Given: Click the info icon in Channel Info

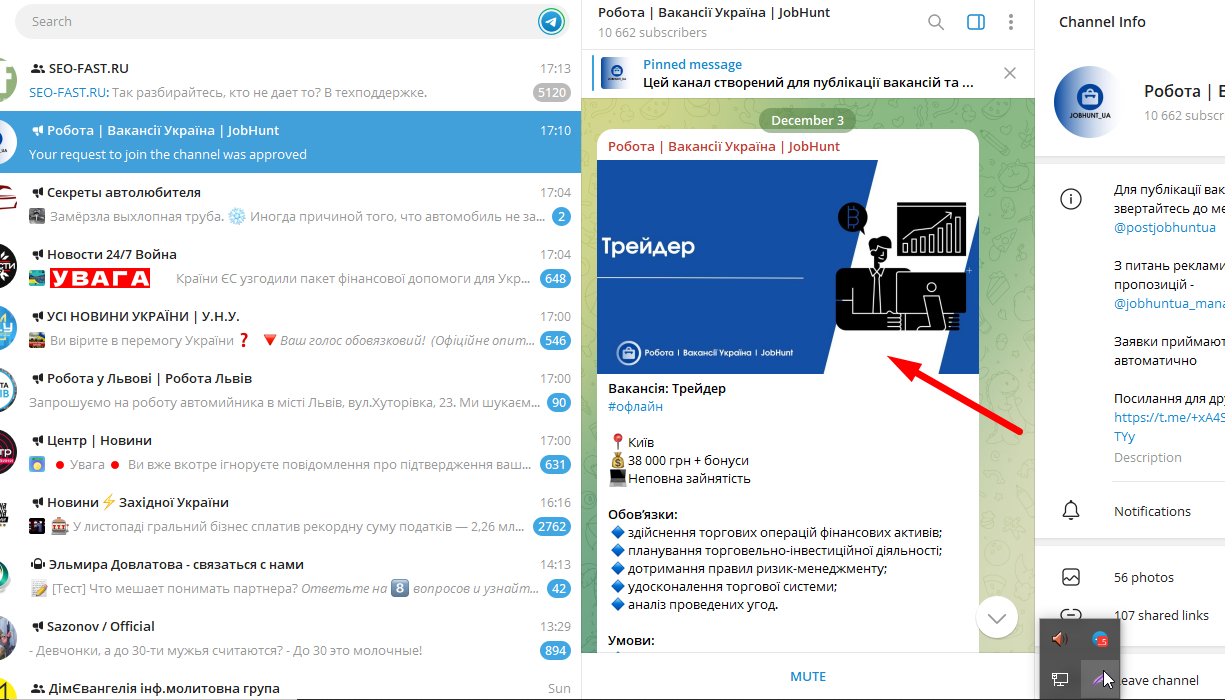Looking at the screenshot, I should (1071, 199).
